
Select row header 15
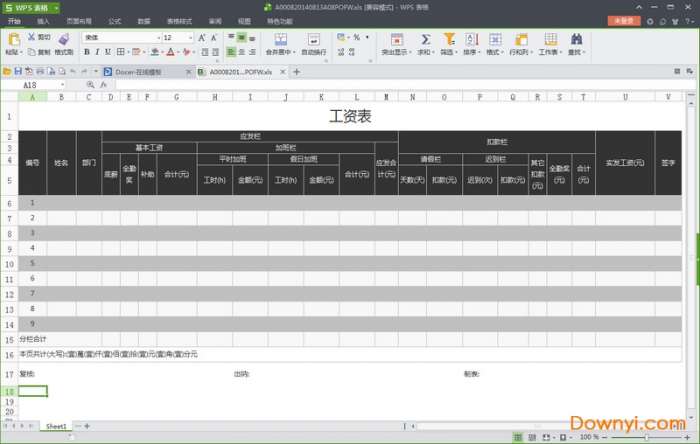9,340
